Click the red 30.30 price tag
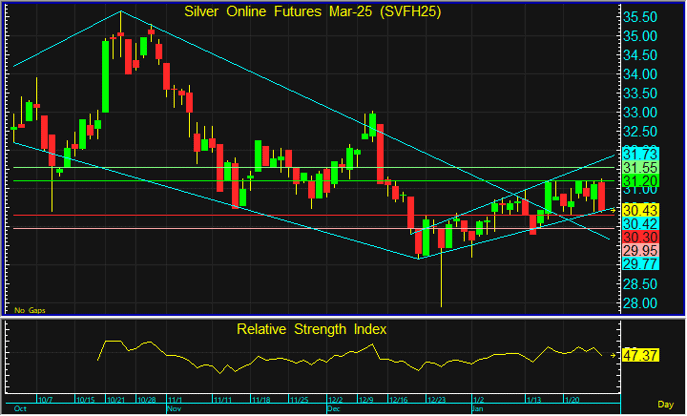This screenshot has height=416, width=687. click(x=638, y=236)
